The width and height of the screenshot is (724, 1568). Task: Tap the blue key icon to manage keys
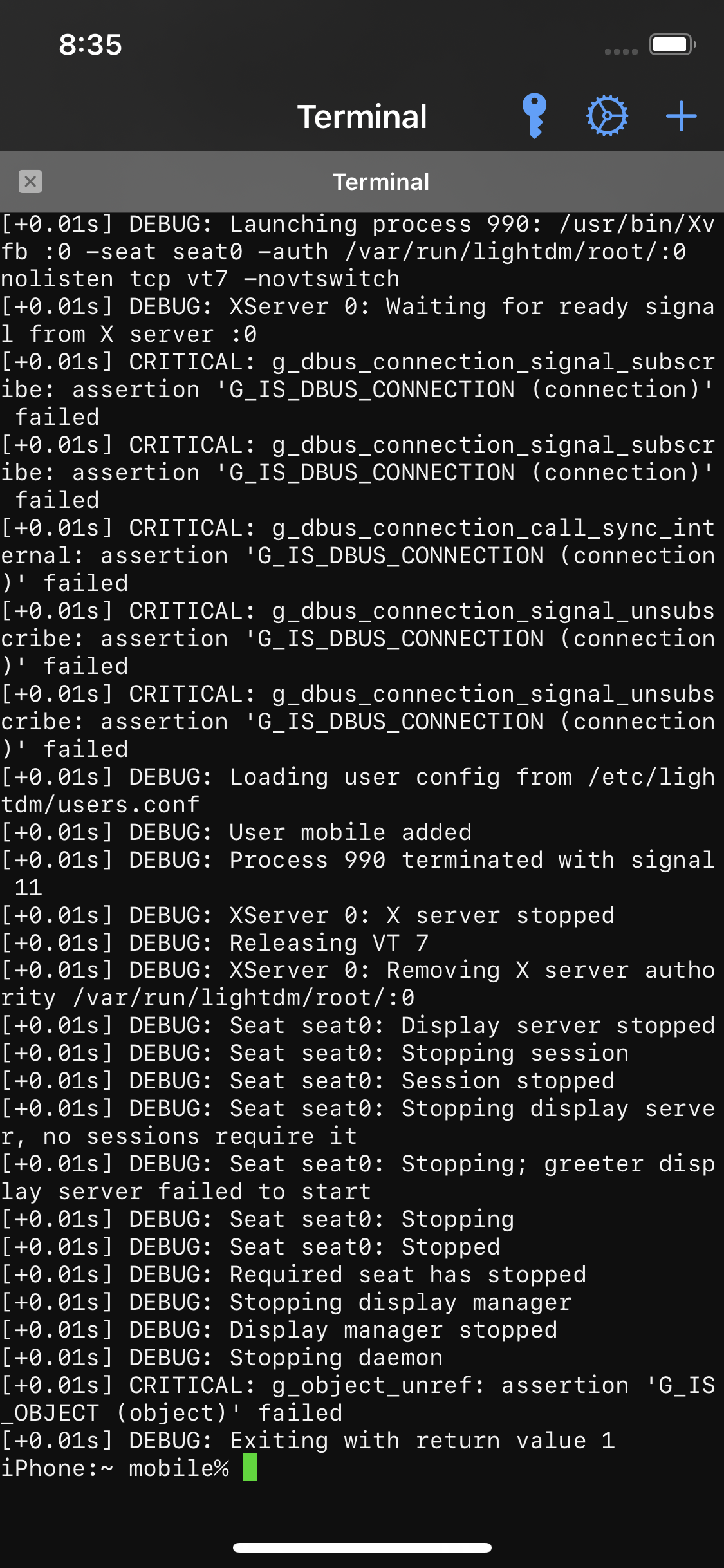[x=536, y=116]
